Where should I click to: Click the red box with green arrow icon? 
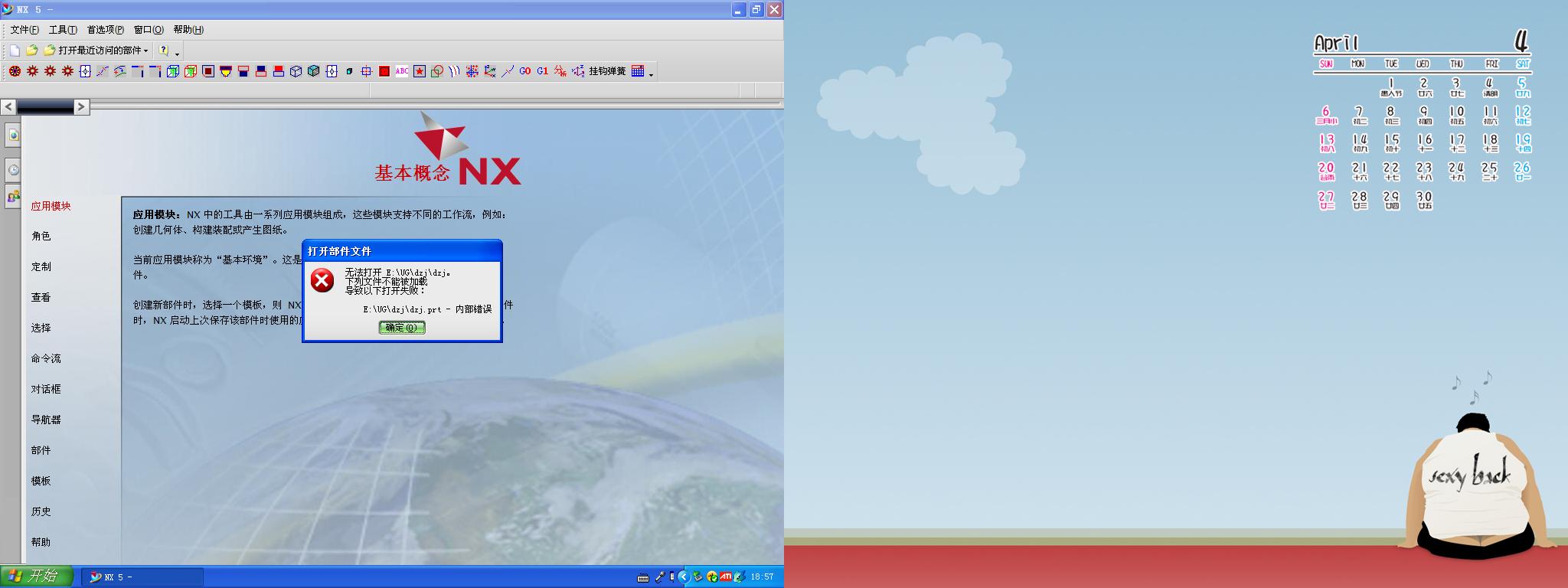191,71
